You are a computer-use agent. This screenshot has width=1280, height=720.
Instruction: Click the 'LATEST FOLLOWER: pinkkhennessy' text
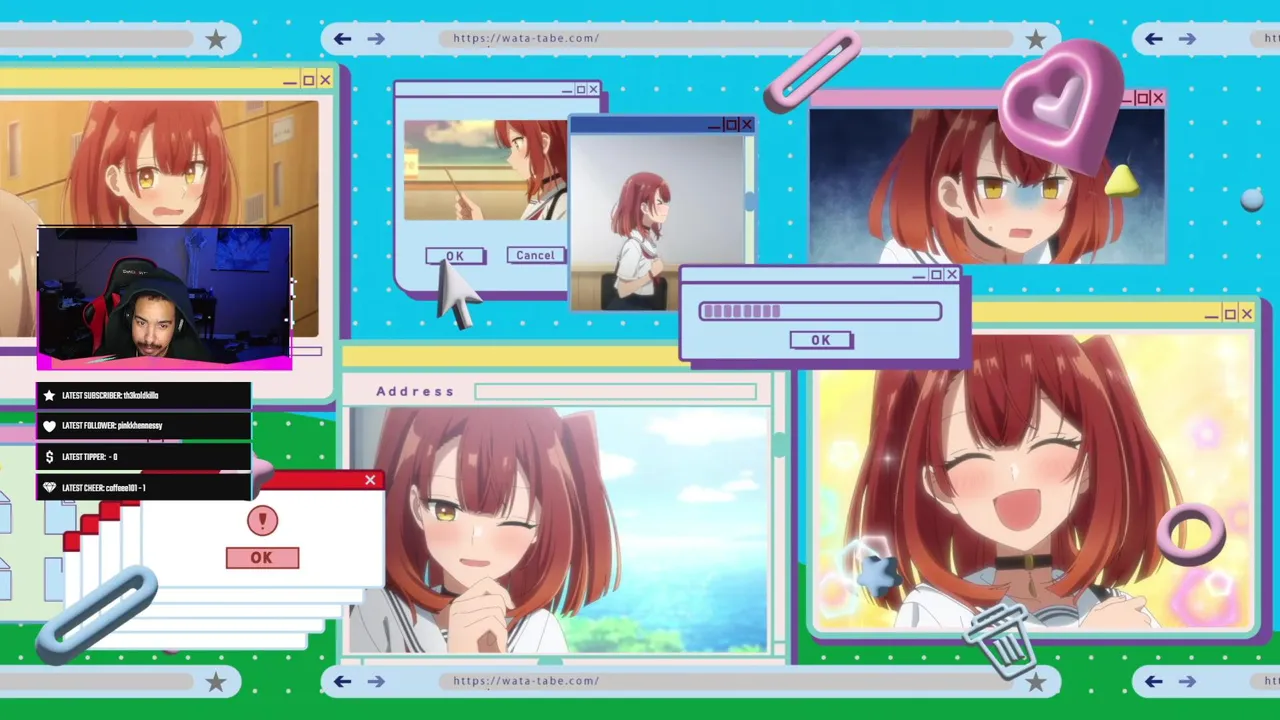click(112, 426)
